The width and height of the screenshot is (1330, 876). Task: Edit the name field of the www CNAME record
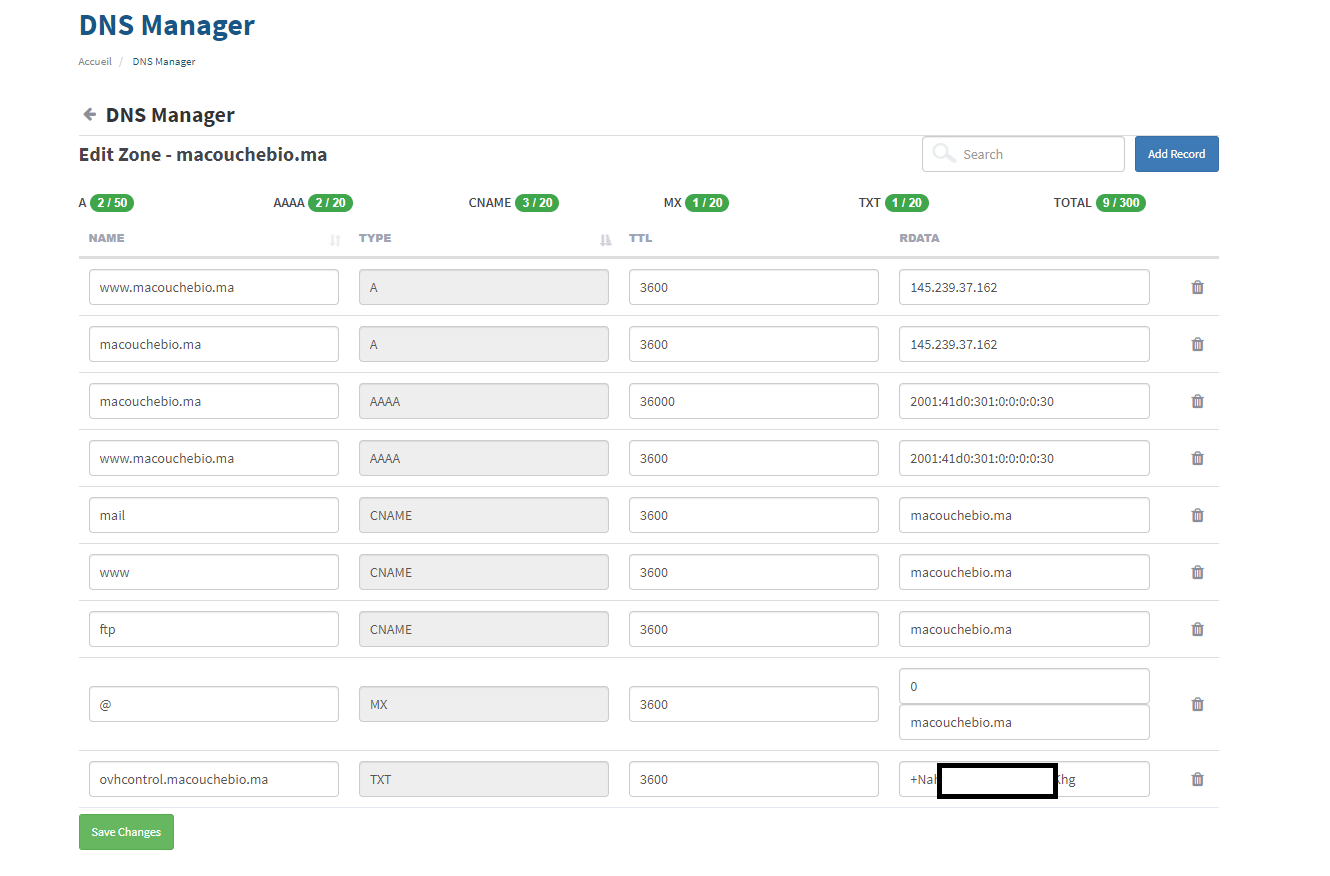coord(213,573)
